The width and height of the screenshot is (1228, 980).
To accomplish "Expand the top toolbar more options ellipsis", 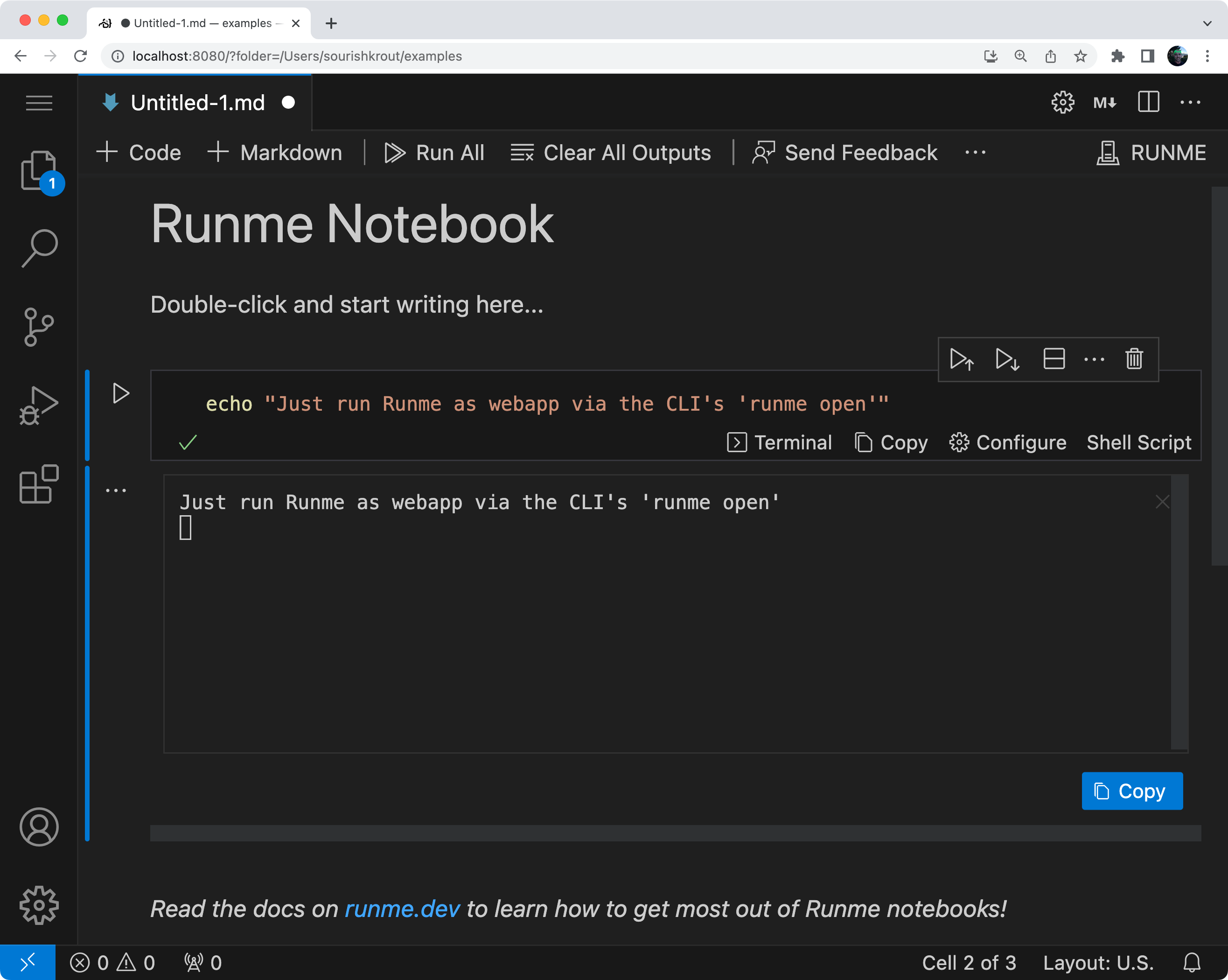I will tap(975, 152).
